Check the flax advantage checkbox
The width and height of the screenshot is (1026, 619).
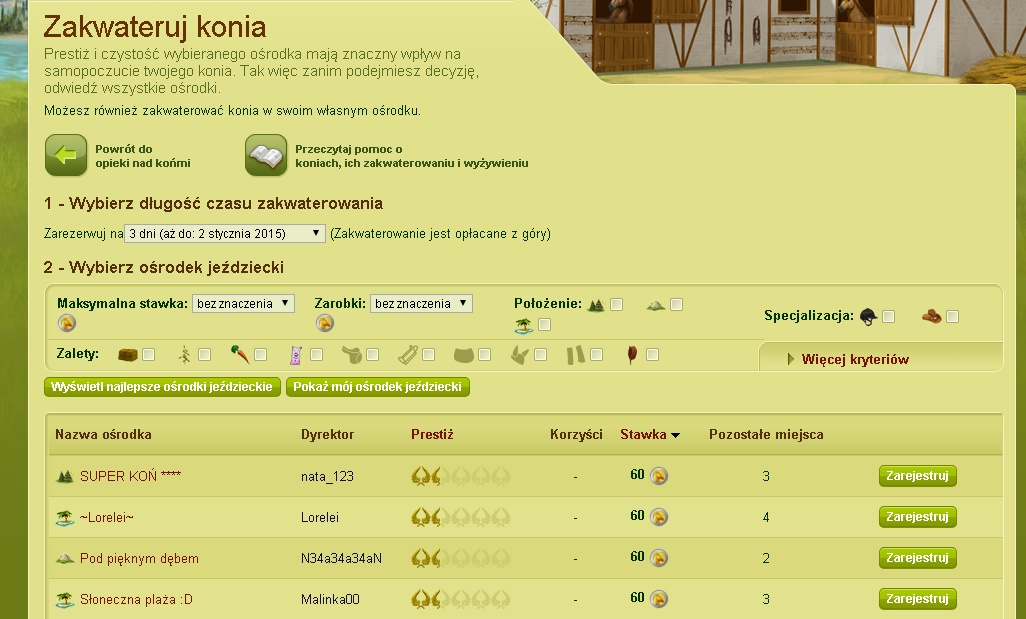pyautogui.click(x=205, y=355)
